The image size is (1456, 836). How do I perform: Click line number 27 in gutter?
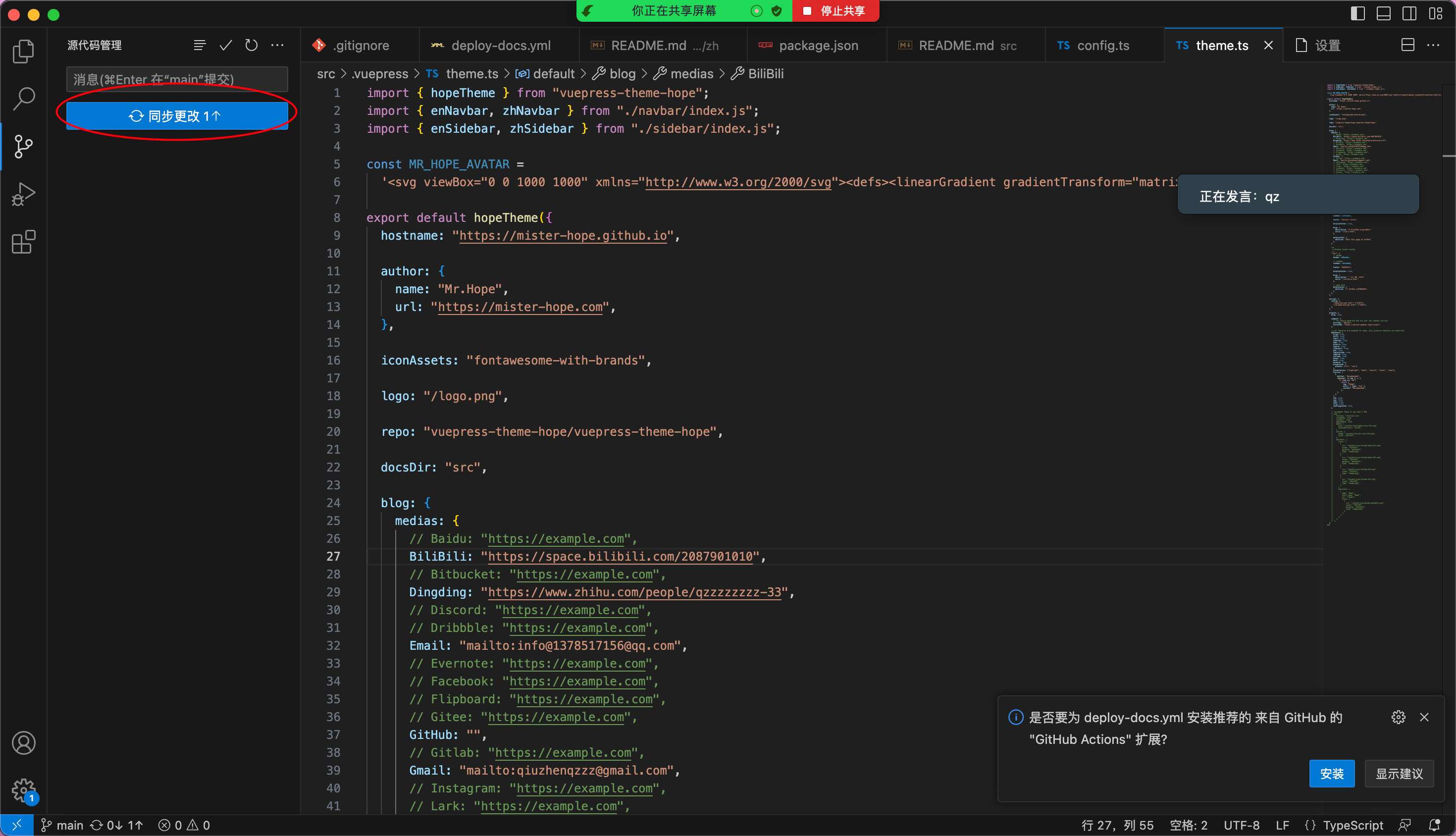point(333,556)
